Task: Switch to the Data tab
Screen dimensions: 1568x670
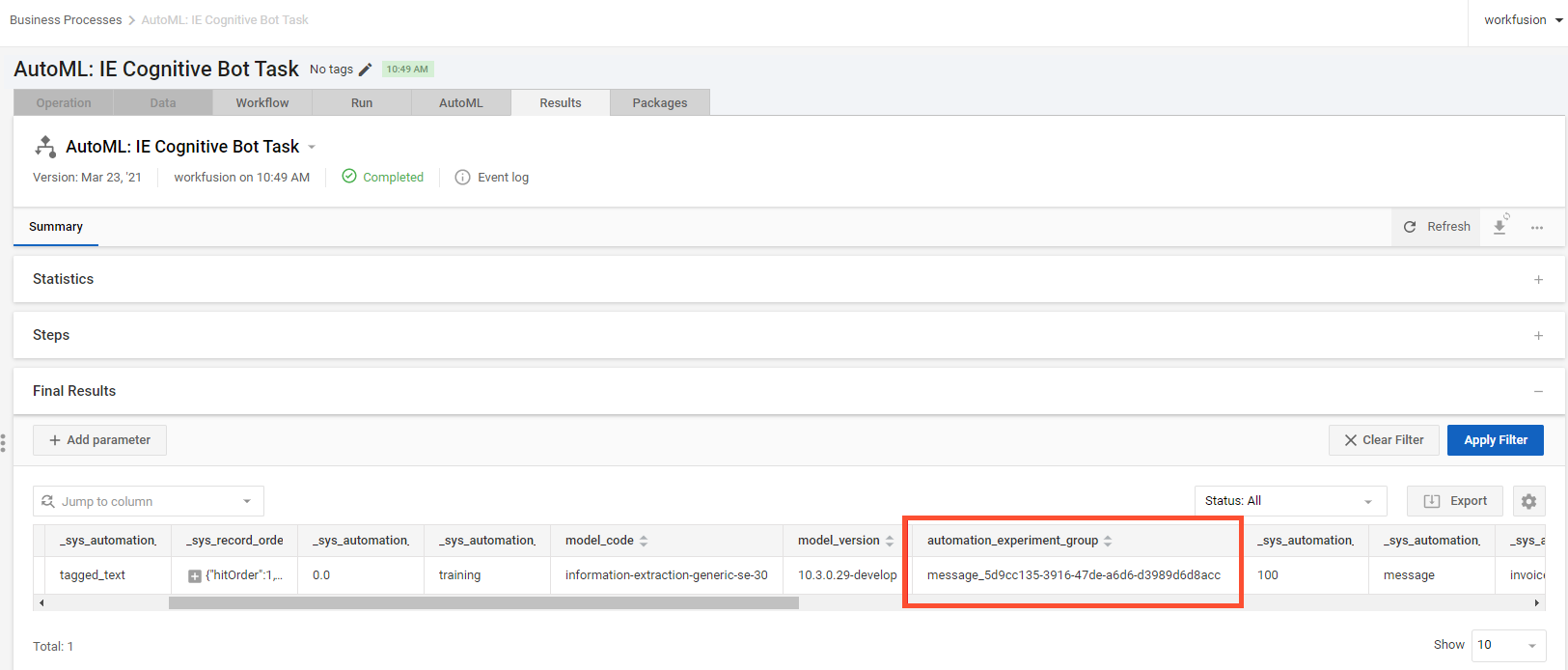Action: (163, 102)
